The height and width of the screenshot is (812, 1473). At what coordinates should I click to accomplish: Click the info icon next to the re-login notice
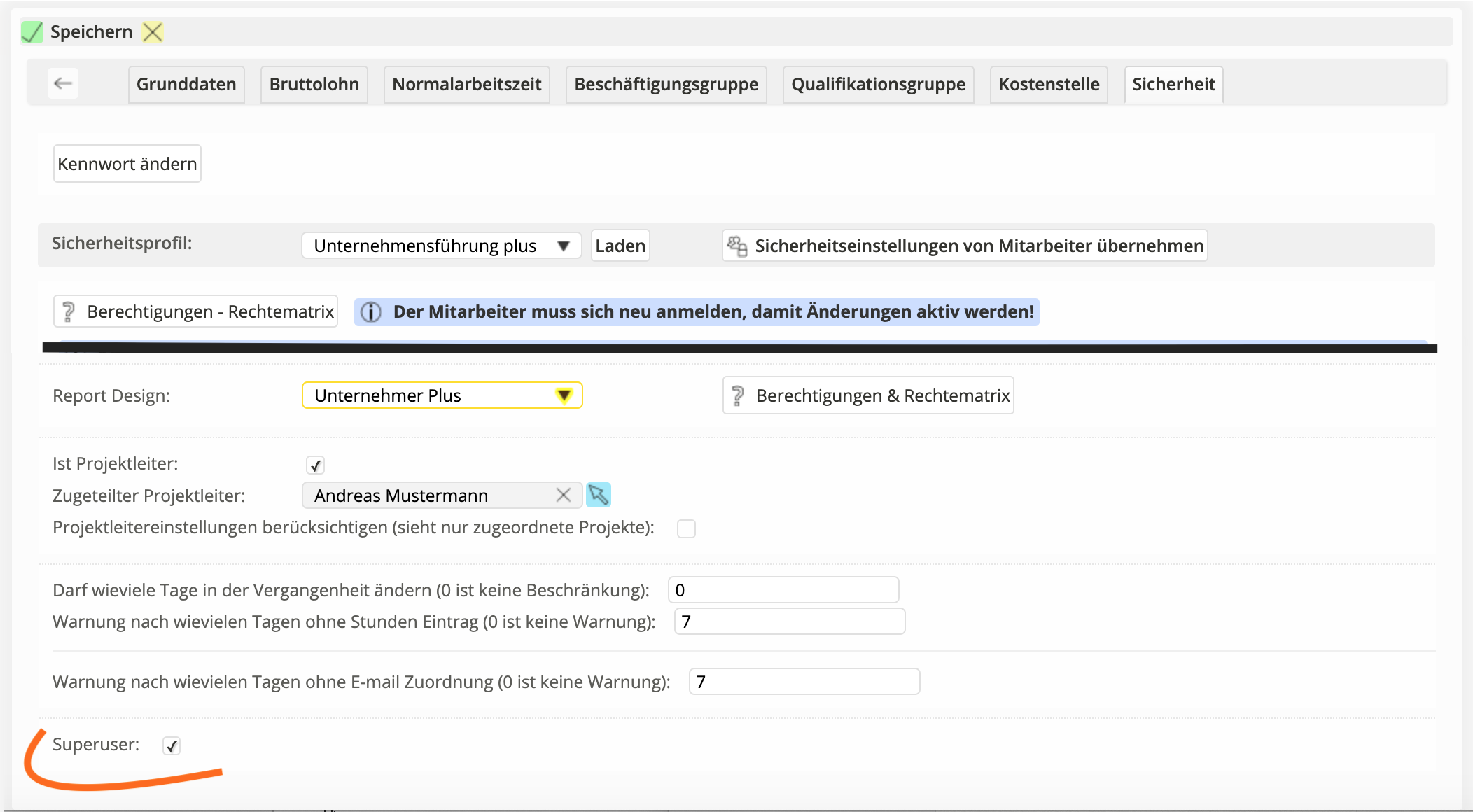point(371,312)
